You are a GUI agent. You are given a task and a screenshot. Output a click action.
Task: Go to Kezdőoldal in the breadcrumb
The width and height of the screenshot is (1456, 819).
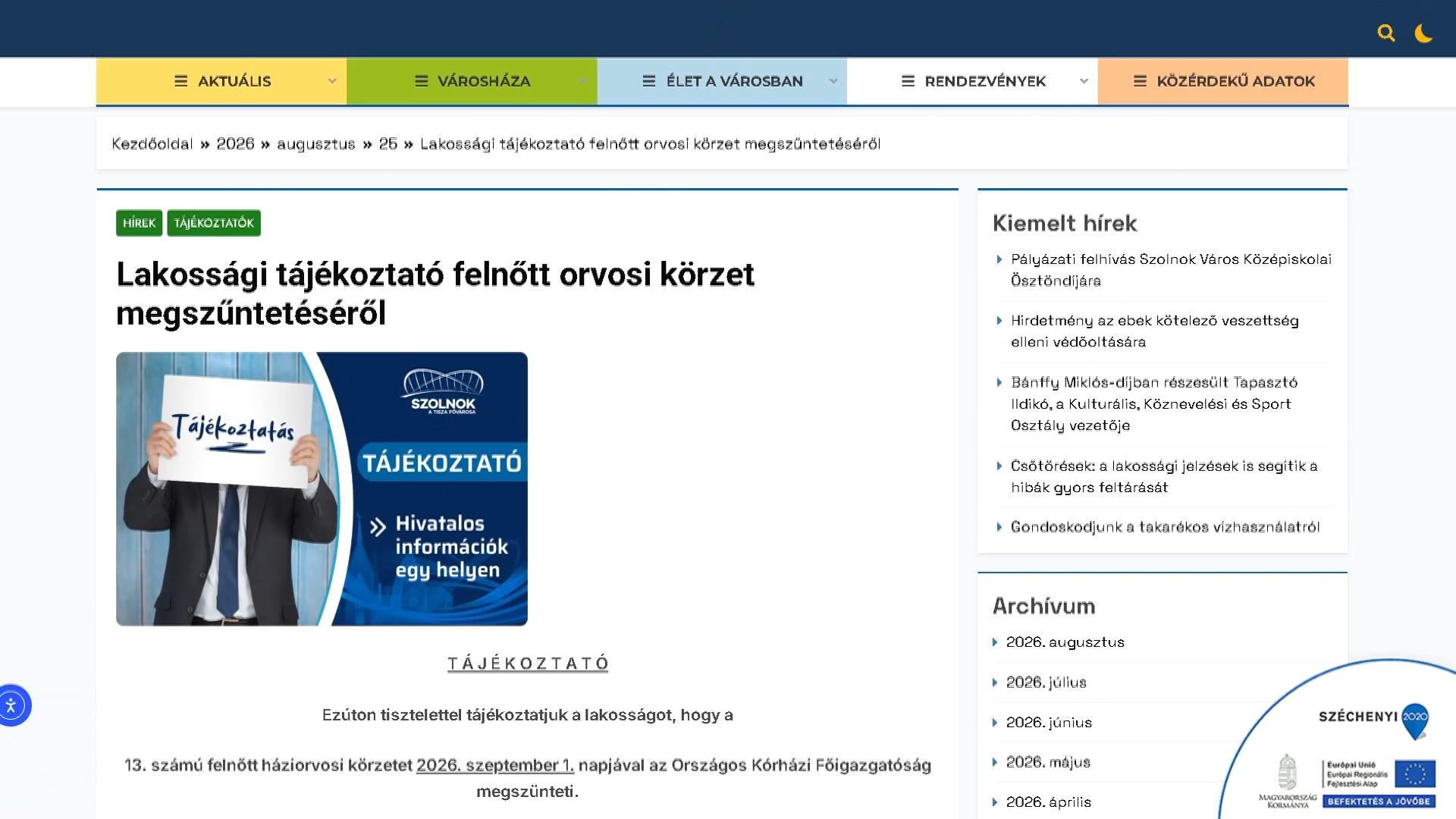[152, 144]
